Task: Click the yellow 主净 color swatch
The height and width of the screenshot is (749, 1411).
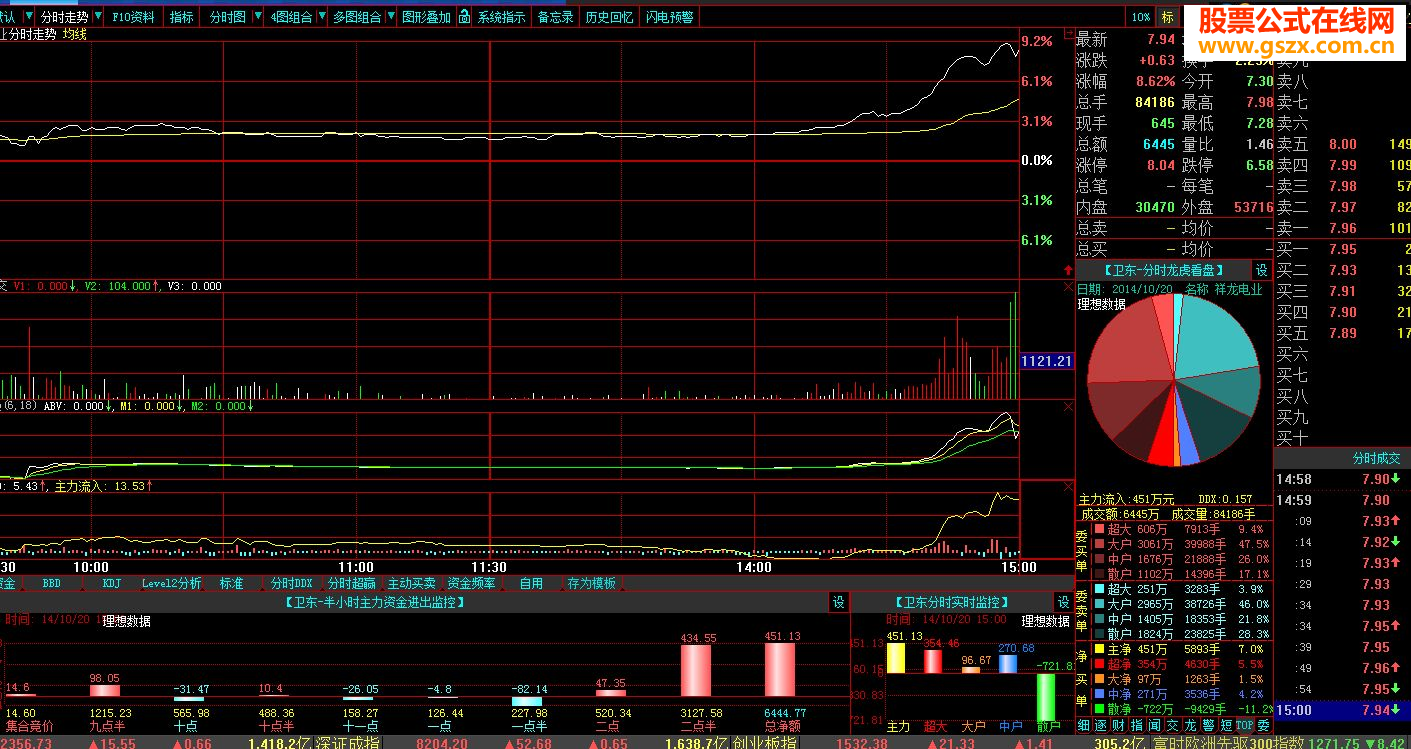Action: [1101, 649]
